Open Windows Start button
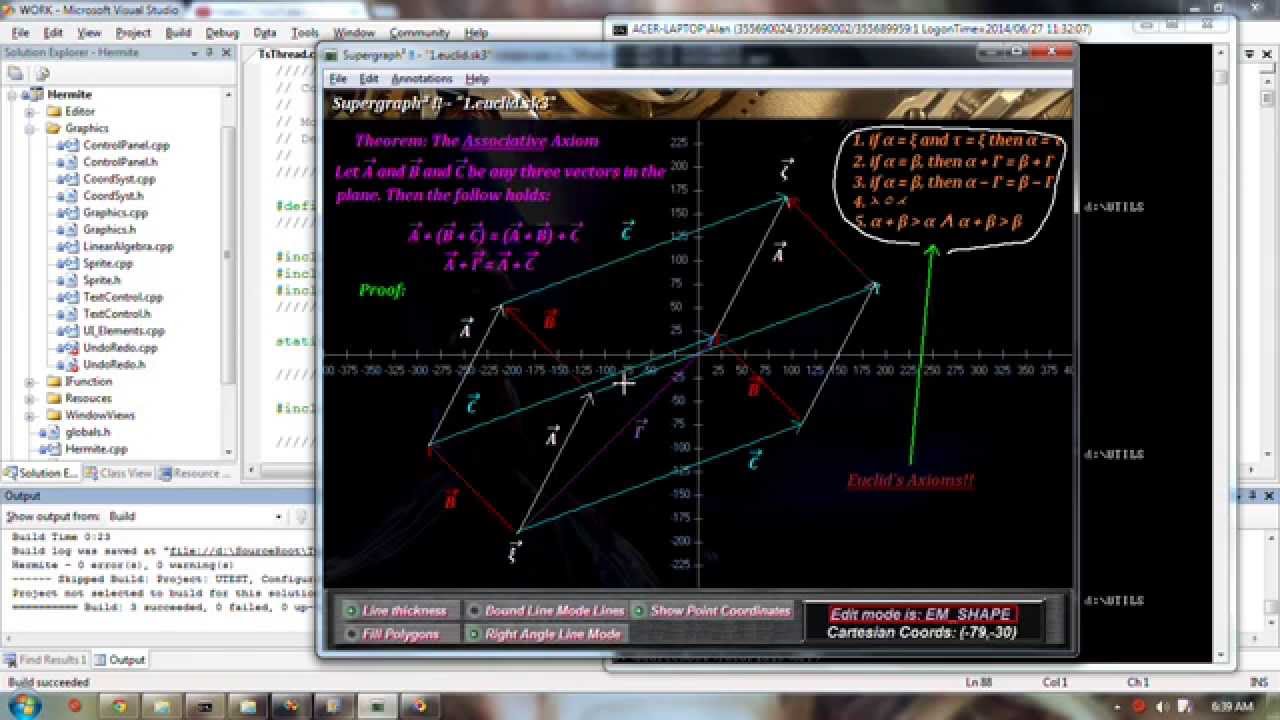The height and width of the screenshot is (720, 1280). click(x=24, y=706)
